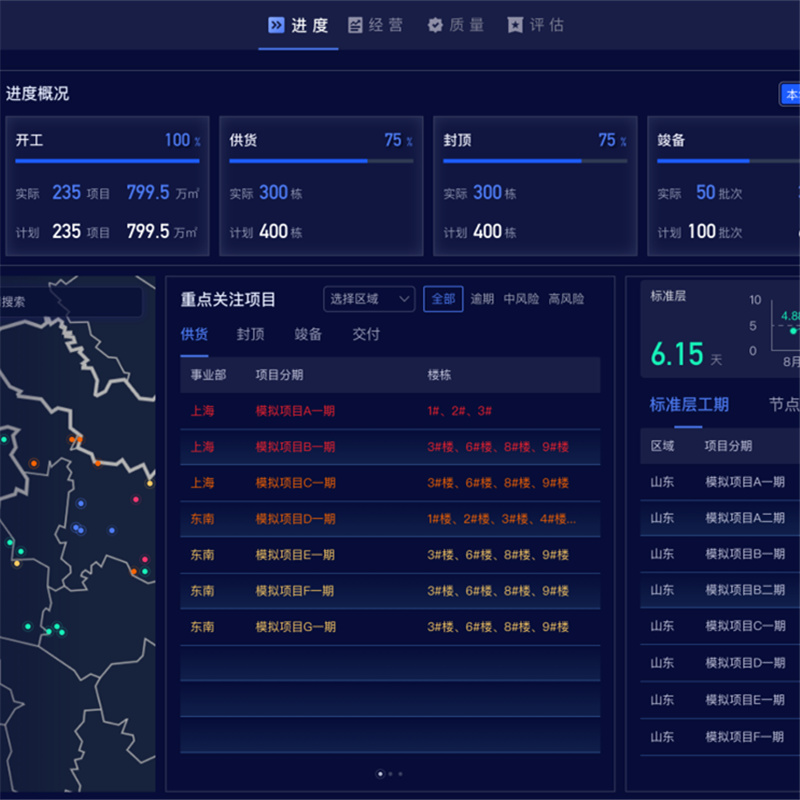This screenshot has height=800, width=800.
Task: Click the 模拟项目E一期 row under 东南
Action: (390, 555)
